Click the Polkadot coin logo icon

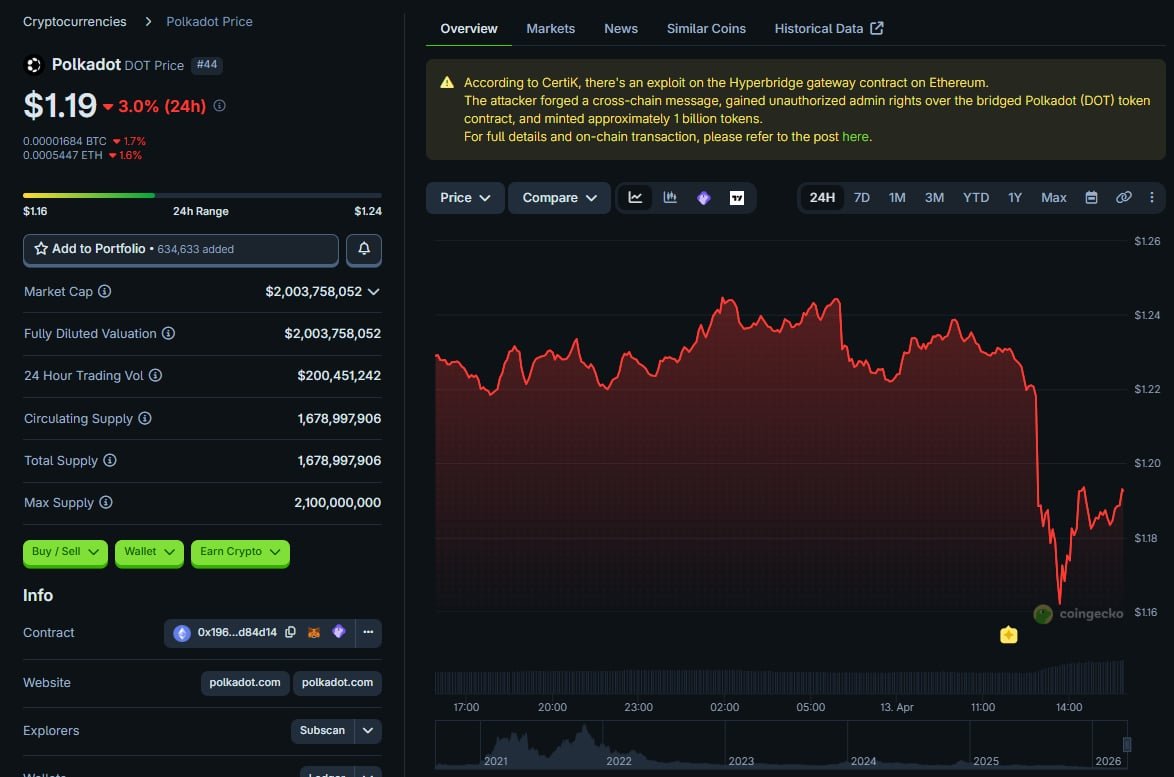pos(34,65)
